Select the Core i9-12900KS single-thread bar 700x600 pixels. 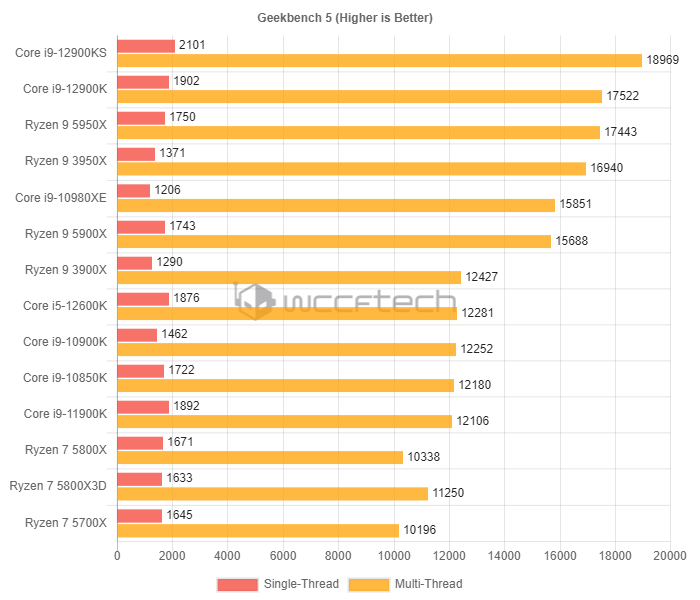[x=146, y=46]
